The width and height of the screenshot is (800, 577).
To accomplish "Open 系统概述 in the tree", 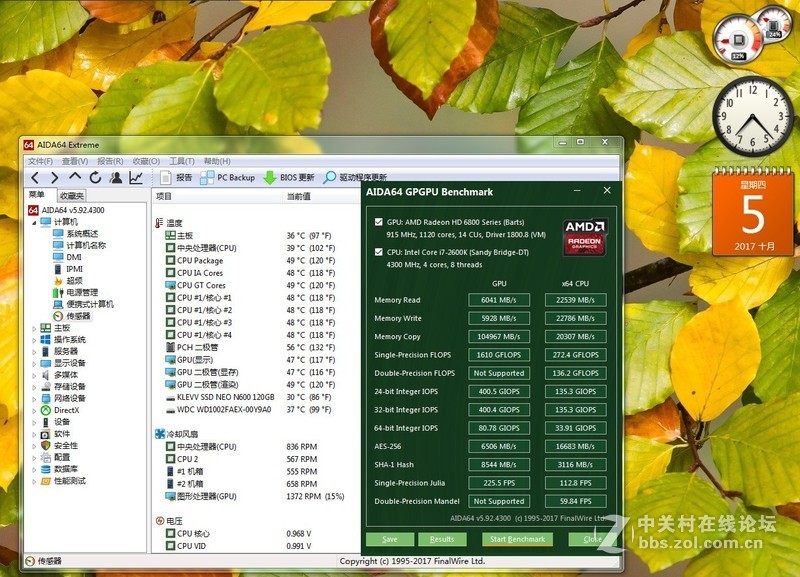I will click(76, 234).
